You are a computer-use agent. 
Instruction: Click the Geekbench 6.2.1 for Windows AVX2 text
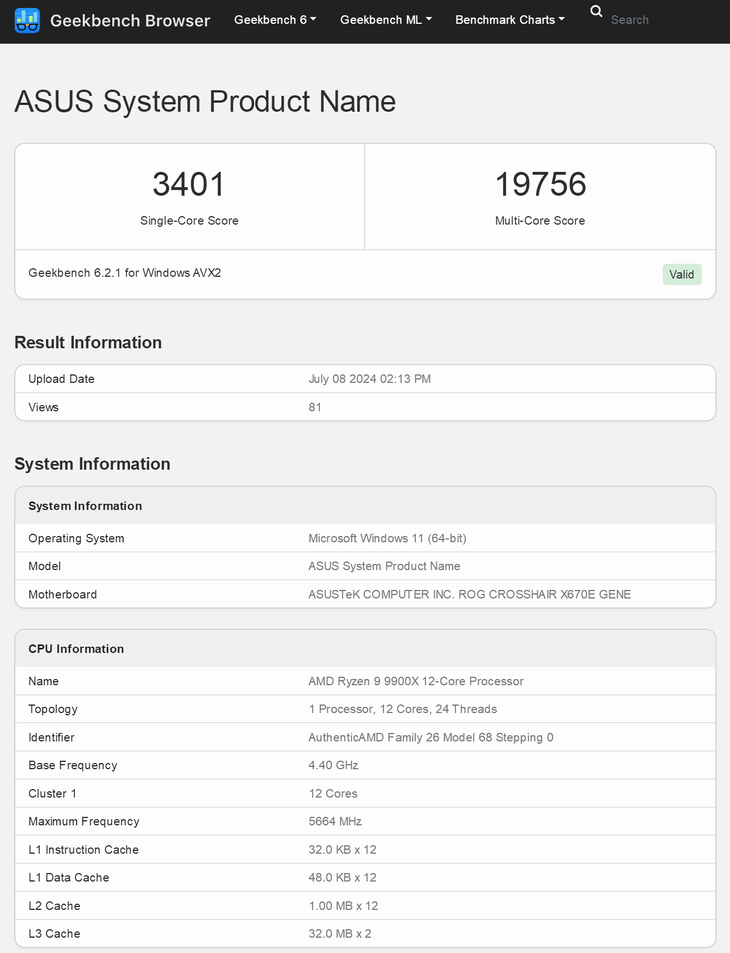pos(125,273)
